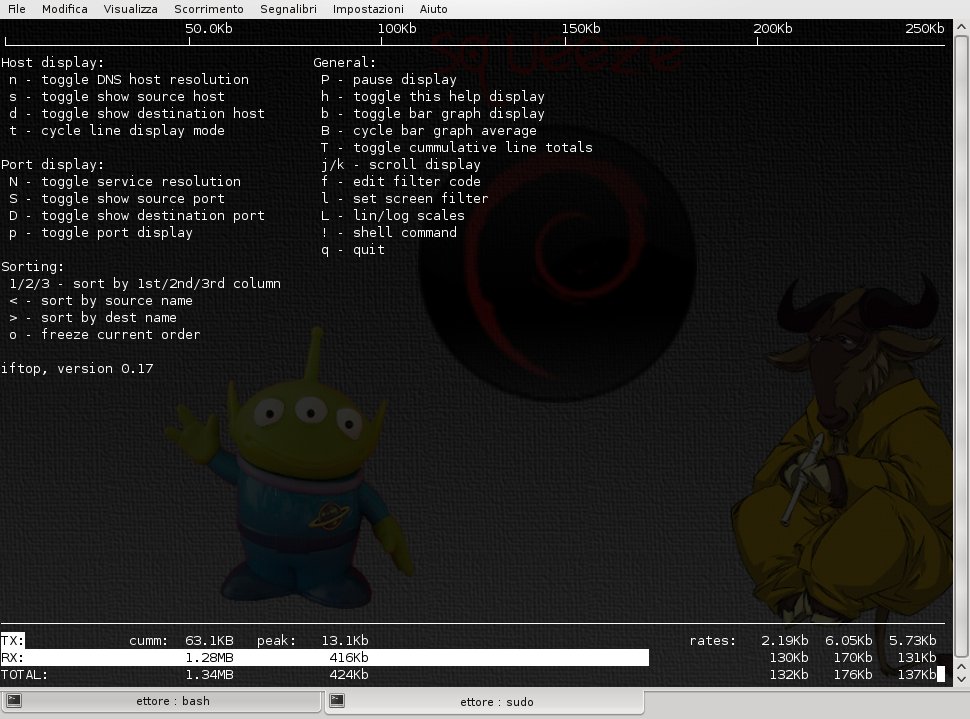Open the Impostazioni menu
Screen dimensions: 970x719
tap(368, 9)
